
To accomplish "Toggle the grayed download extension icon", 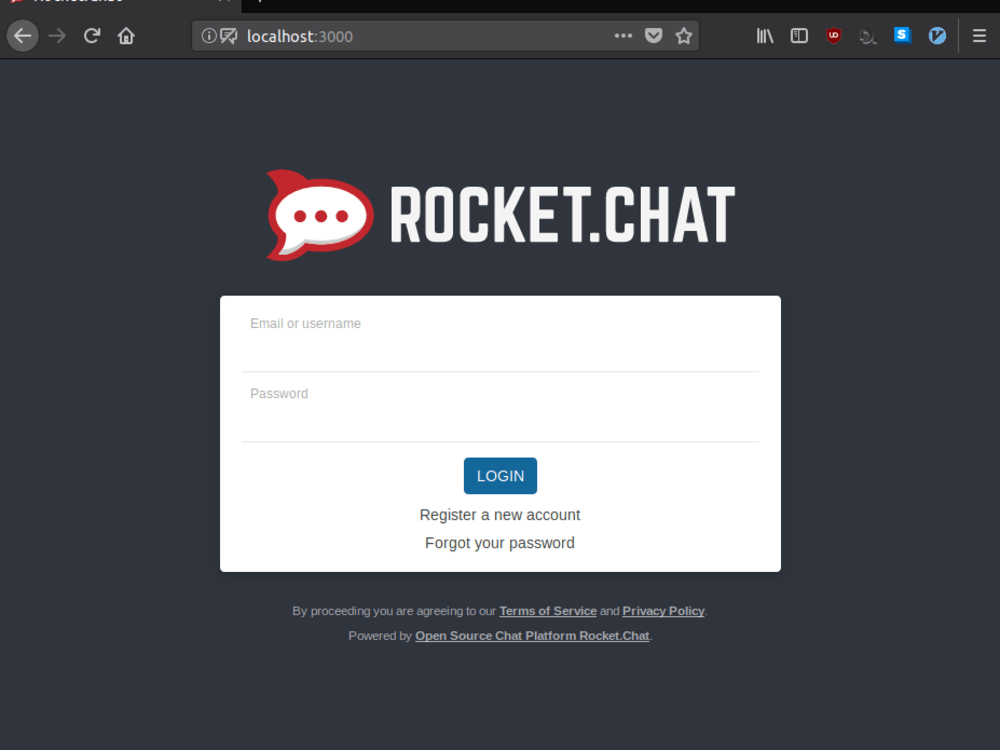I will 867,36.
